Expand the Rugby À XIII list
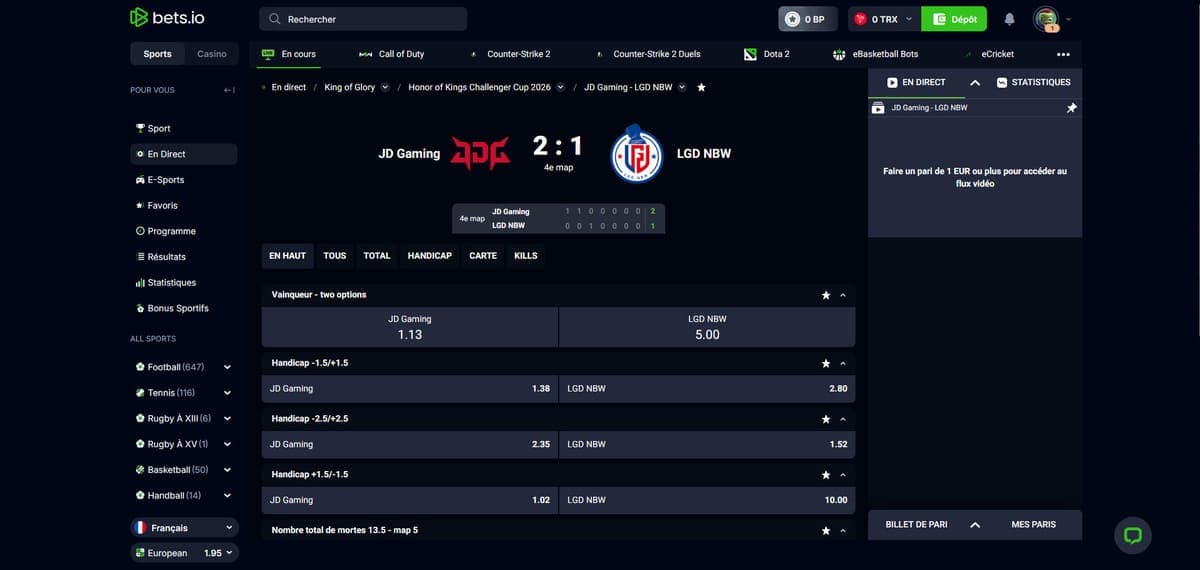 click(227, 418)
